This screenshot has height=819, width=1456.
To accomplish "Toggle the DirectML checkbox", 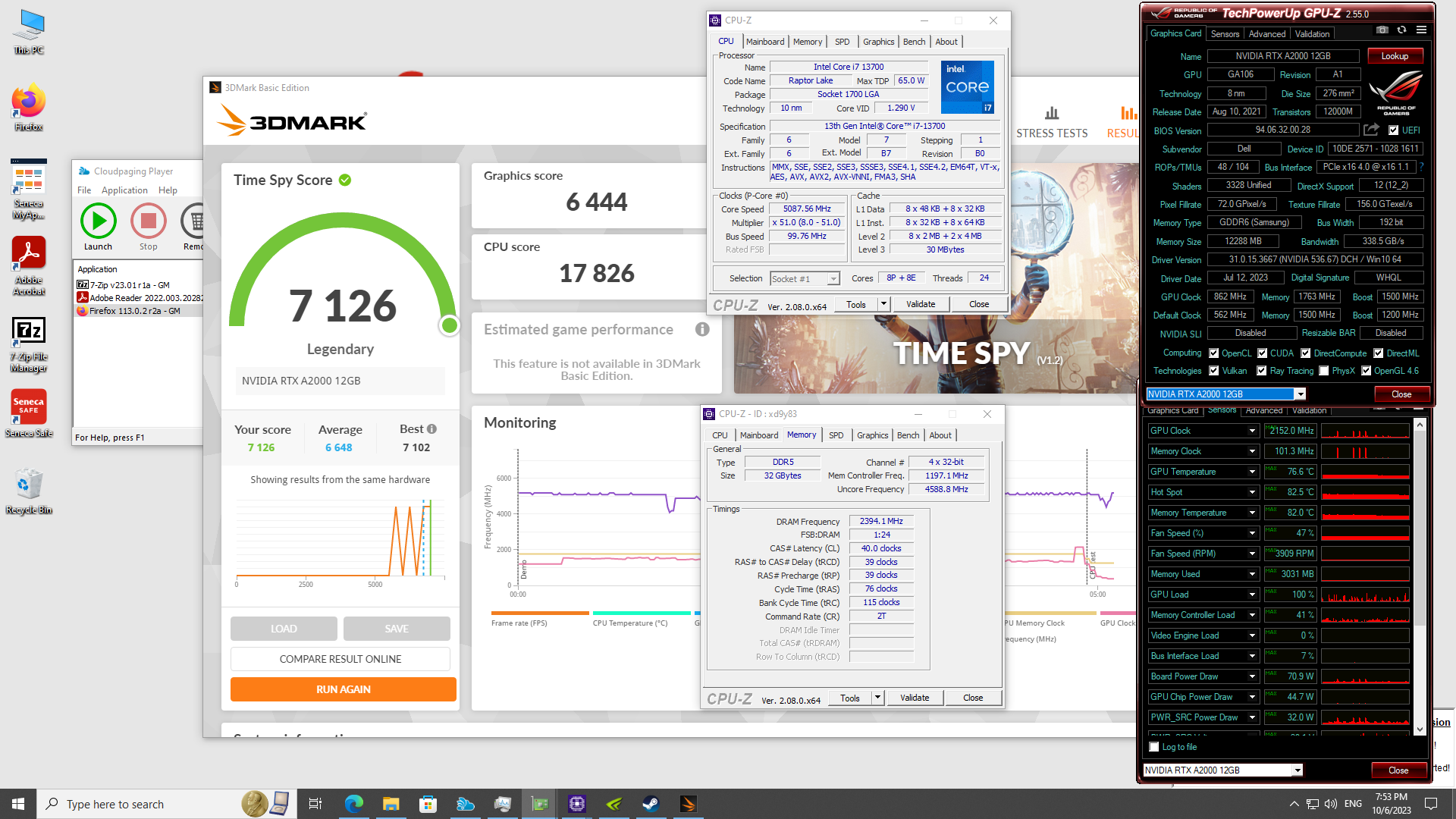I will [x=1379, y=353].
